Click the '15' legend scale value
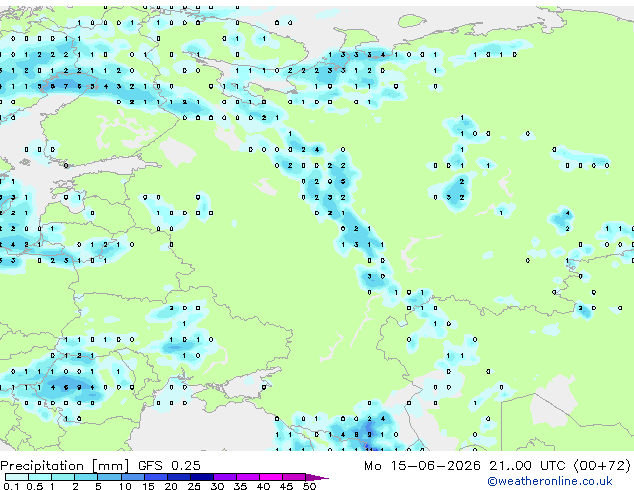Screen dimensions: 634x490 pyautogui.click(x=148, y=486)
